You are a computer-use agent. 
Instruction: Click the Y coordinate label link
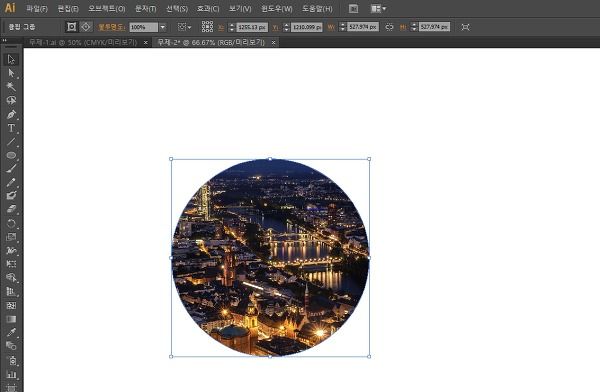(x=276, y=27)
